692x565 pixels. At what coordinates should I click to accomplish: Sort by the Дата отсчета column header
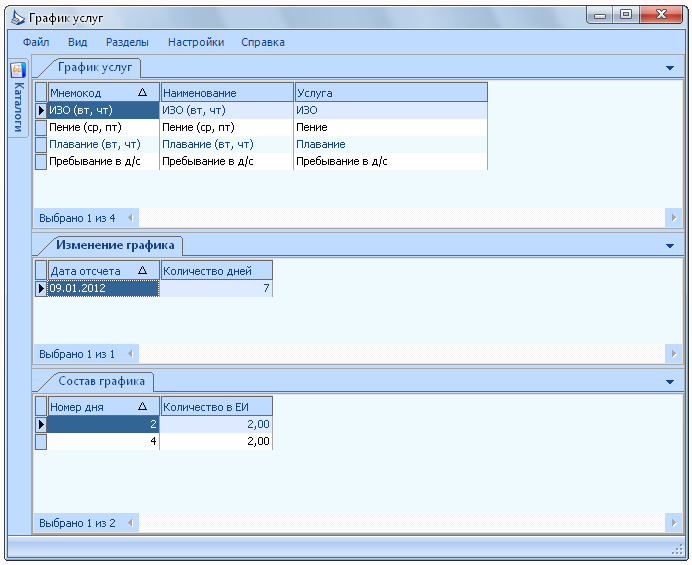[x=104, y=271]
